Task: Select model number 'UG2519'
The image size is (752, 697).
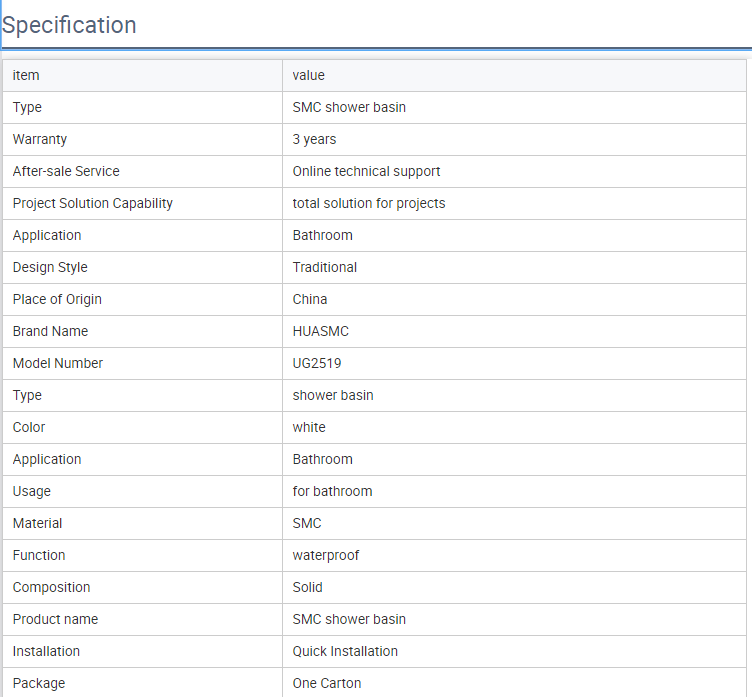Action: 317,363
